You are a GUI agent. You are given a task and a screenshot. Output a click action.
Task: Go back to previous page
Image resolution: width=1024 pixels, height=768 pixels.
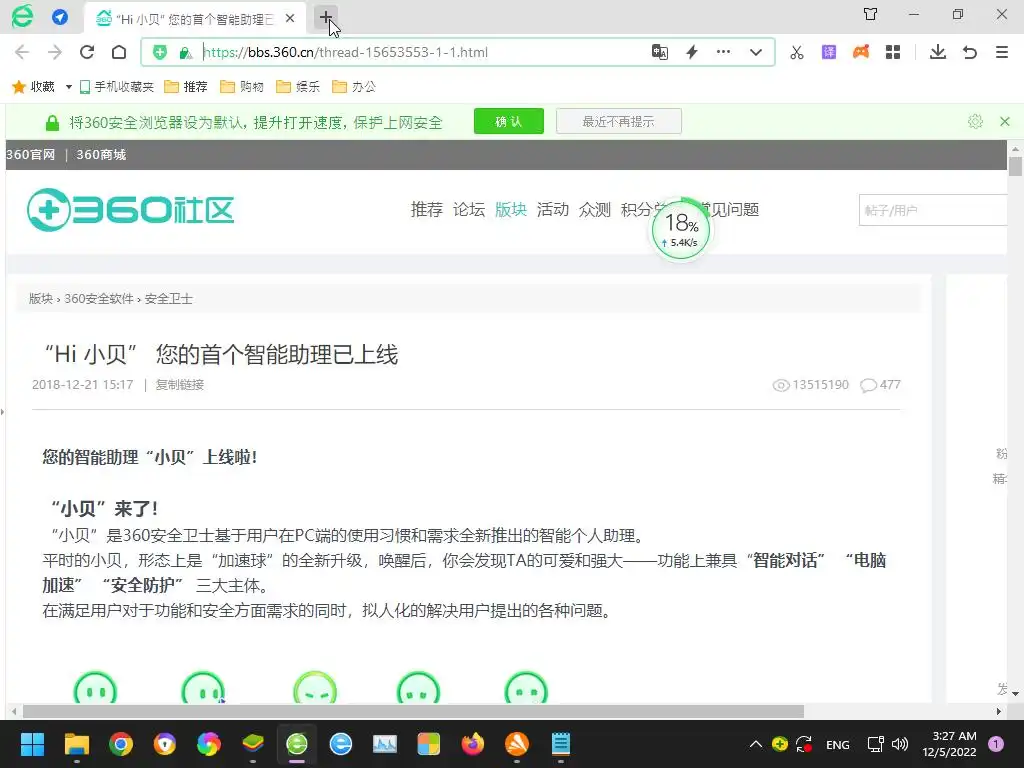22,52
